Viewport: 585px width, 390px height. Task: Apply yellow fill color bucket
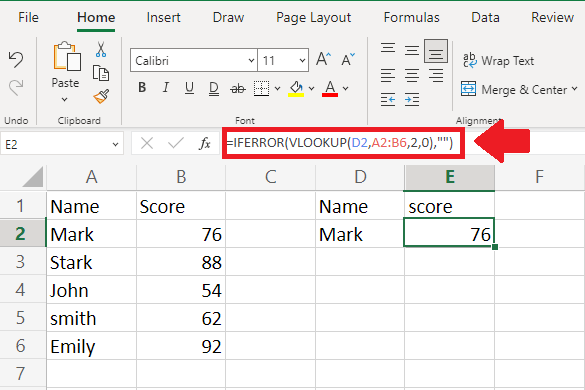point(296,89)
